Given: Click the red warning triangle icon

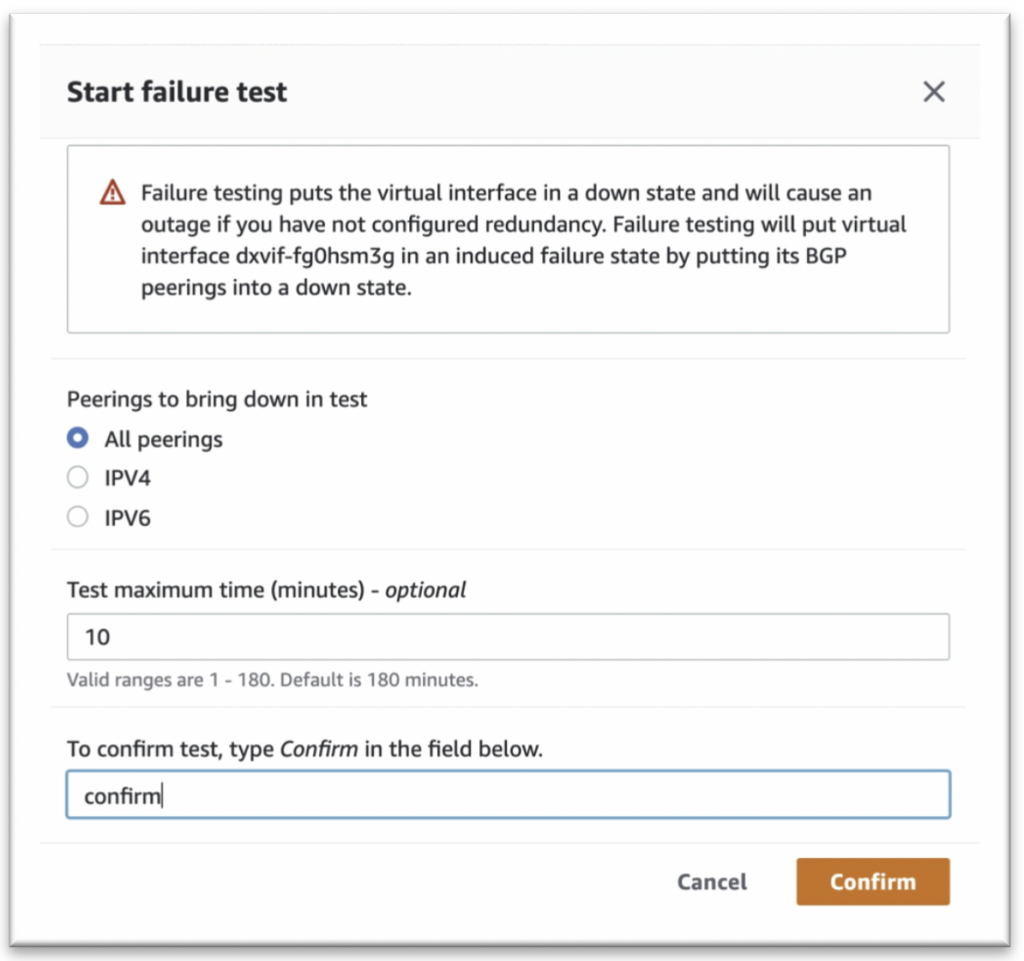Looking at the screenshot, I should click(x=113, y=193).
